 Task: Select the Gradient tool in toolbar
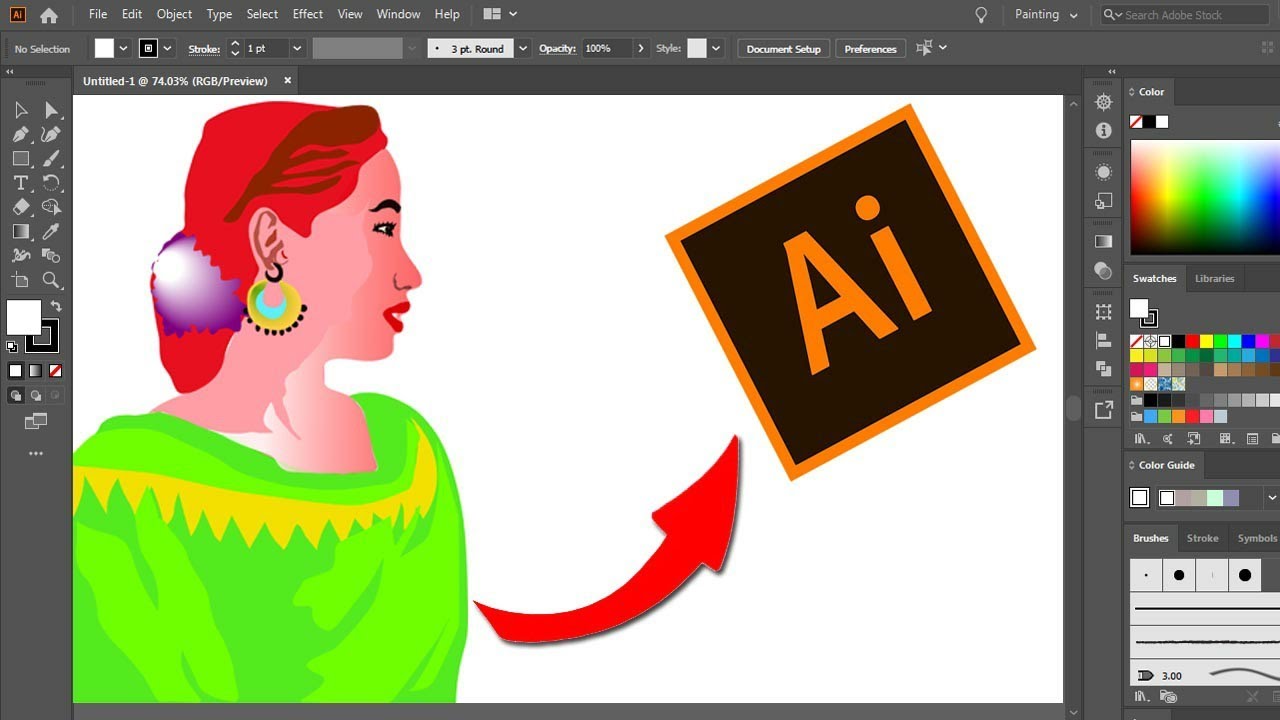click(x=21, y=231)
